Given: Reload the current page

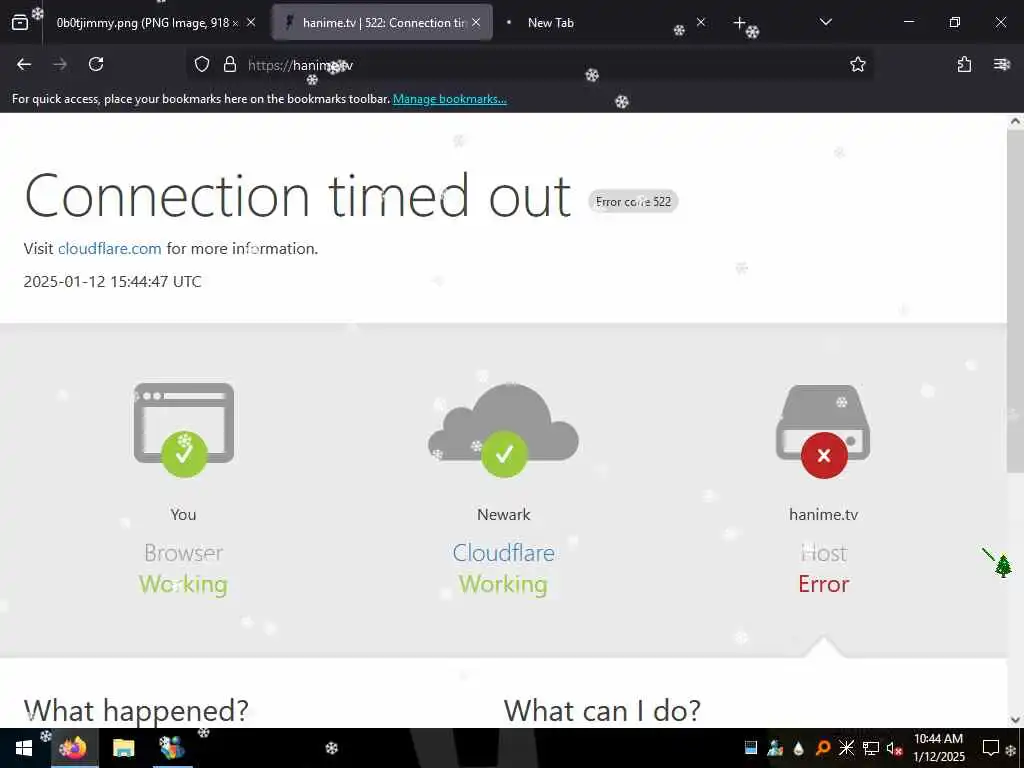Looking at the screenshot, I should 96,64.
